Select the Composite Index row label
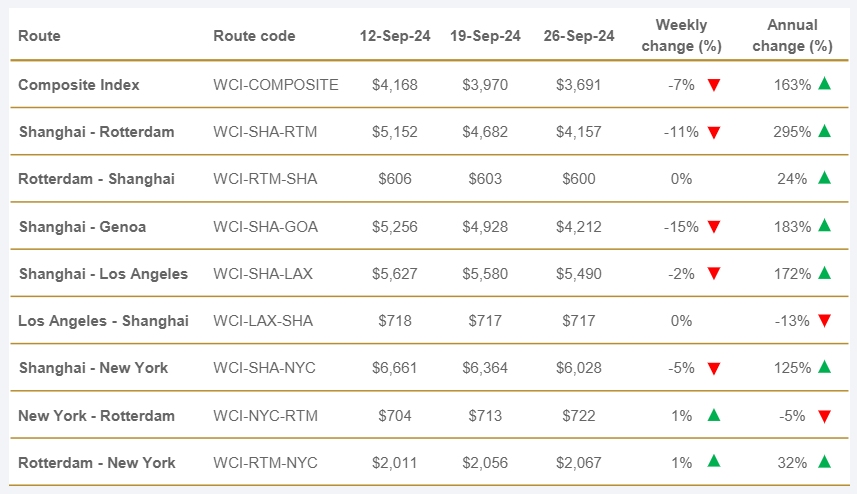 click(x=79, y=85)
